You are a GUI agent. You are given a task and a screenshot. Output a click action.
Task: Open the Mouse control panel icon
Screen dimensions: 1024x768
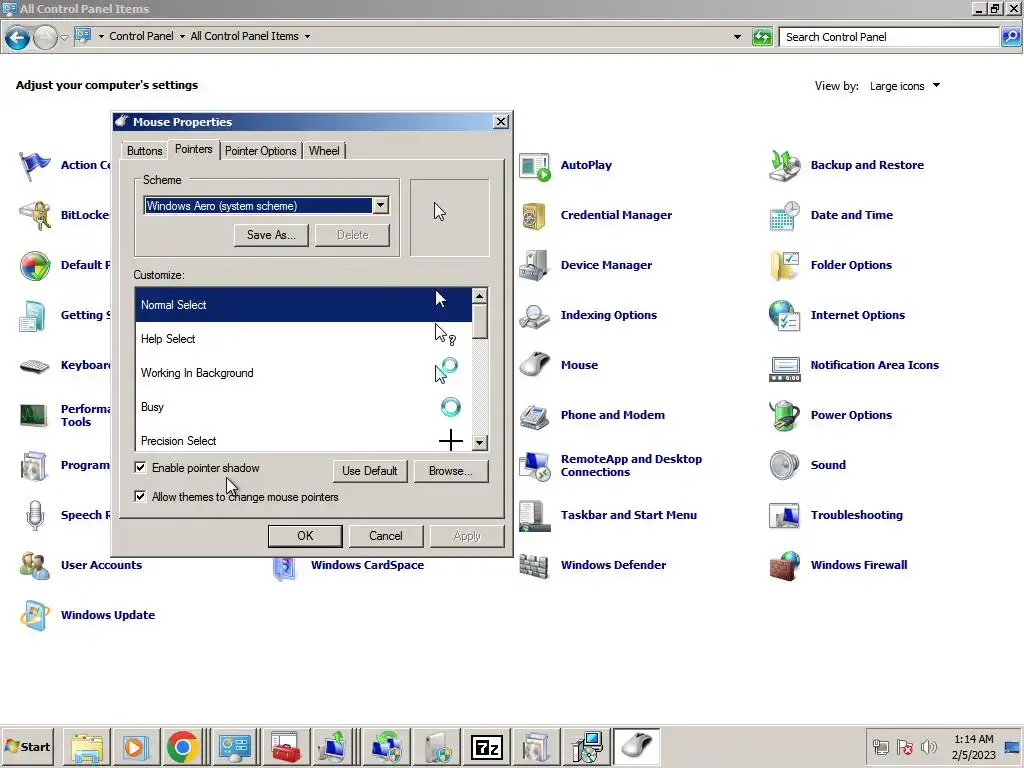pyautogui.click(x=534, y=365)
